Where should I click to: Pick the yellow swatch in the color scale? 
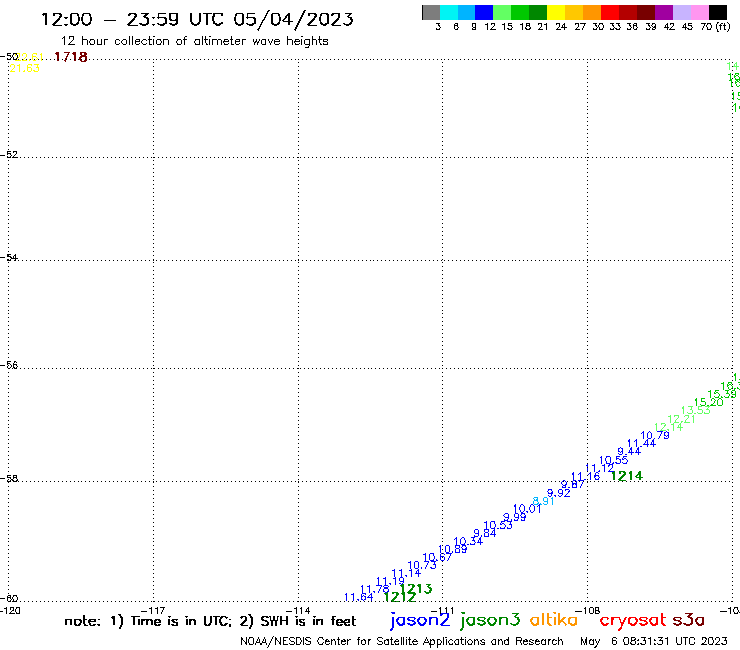(x=556, y=12)
